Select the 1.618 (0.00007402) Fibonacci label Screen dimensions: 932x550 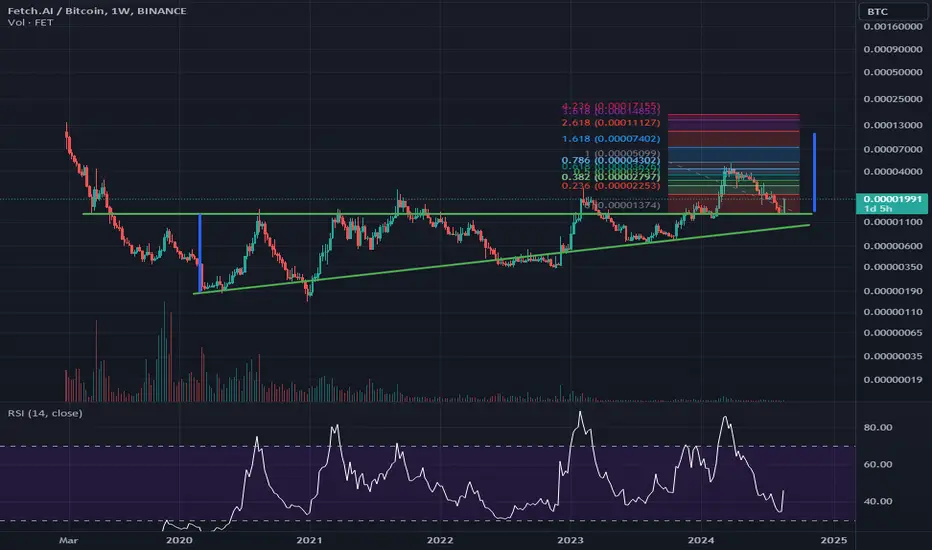pos(610,139)
